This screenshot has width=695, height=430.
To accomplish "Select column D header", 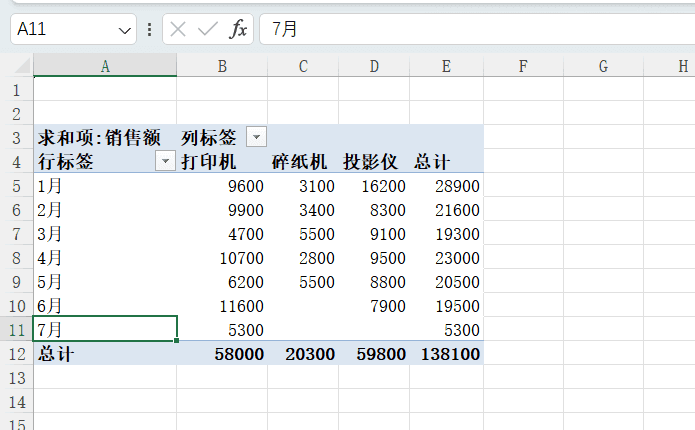I will [374, 66].
